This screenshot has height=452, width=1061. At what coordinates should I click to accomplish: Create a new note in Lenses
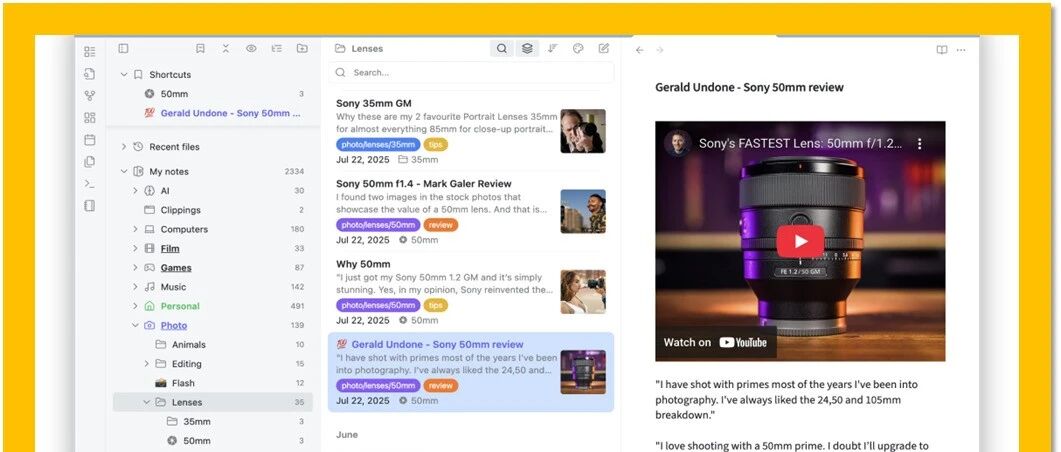[x=604, y=49]
